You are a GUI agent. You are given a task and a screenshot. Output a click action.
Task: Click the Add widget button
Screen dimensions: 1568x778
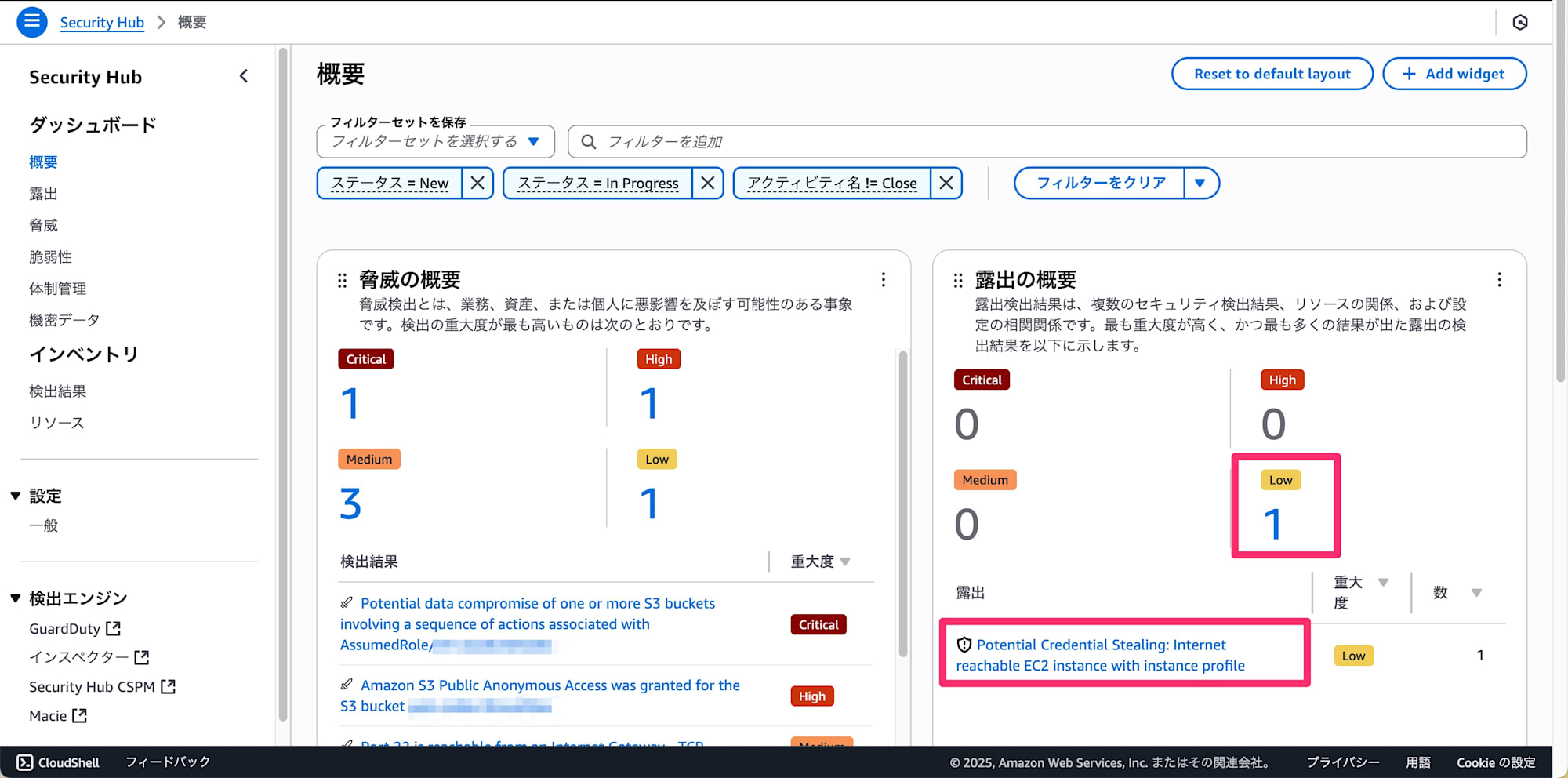click(1454, 74)
